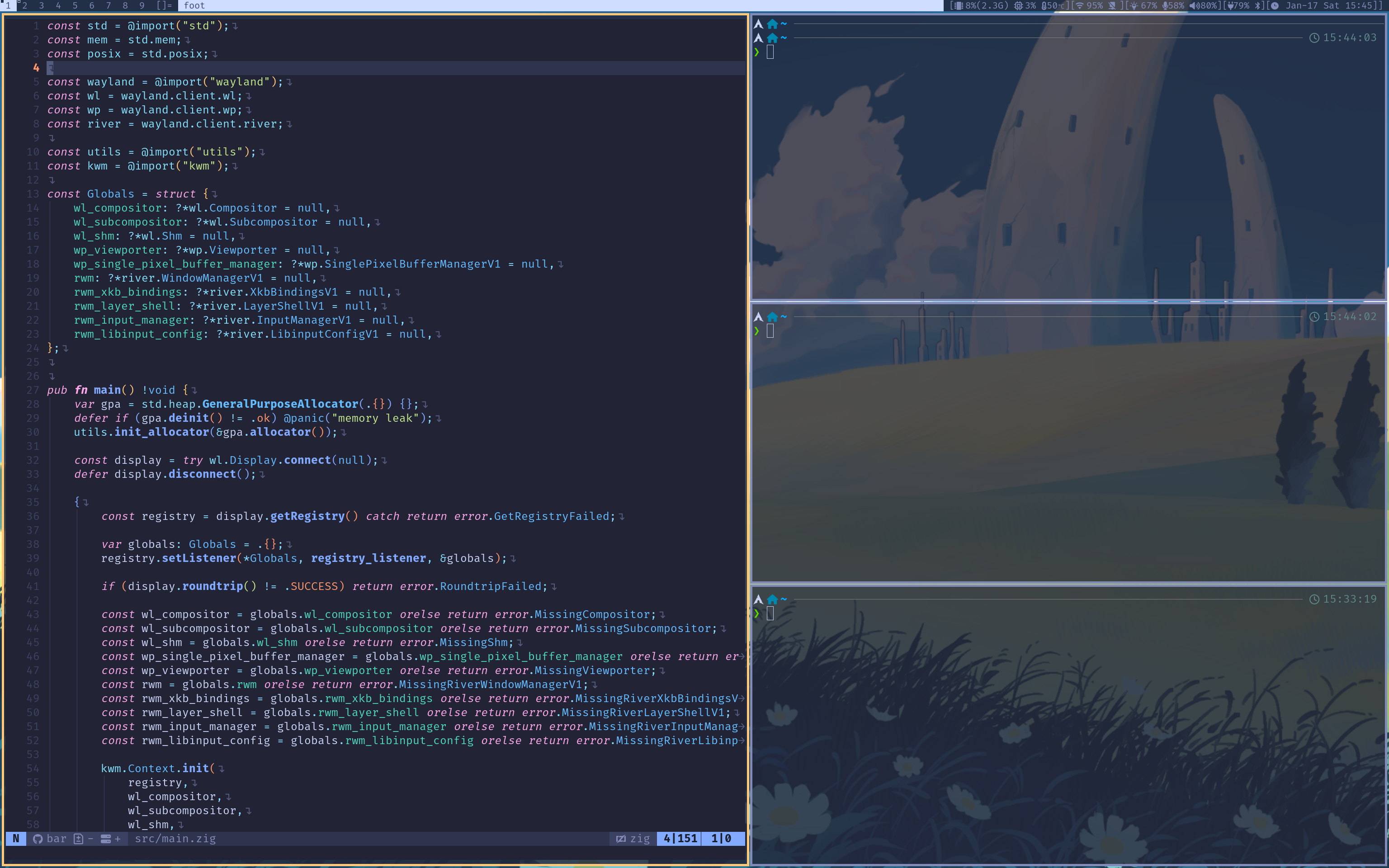Expand the prompt chevron in the bottom terminal
The height and width of the screenshot is (868, 1389).
pyautogui.click(x=758, y=613)
